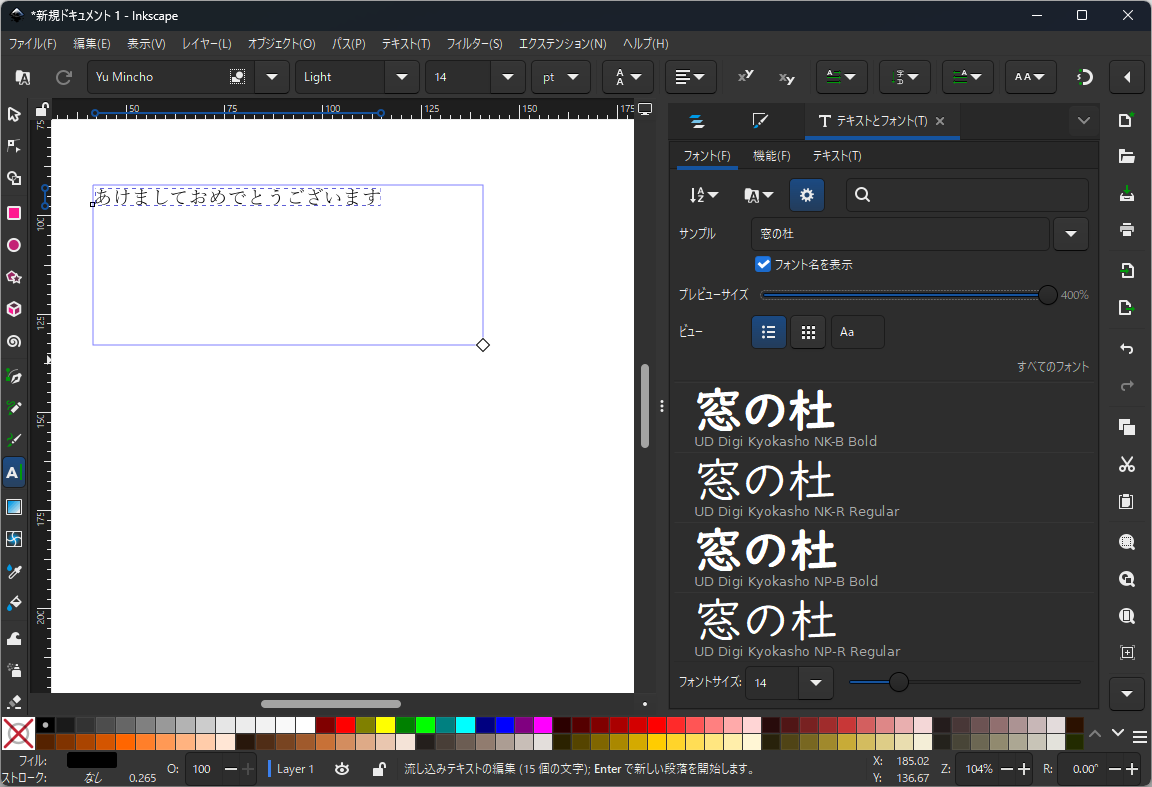Open the Light font style dropdown
The height and width of the screenshot is (787, 1152).
tap(402, 77)
